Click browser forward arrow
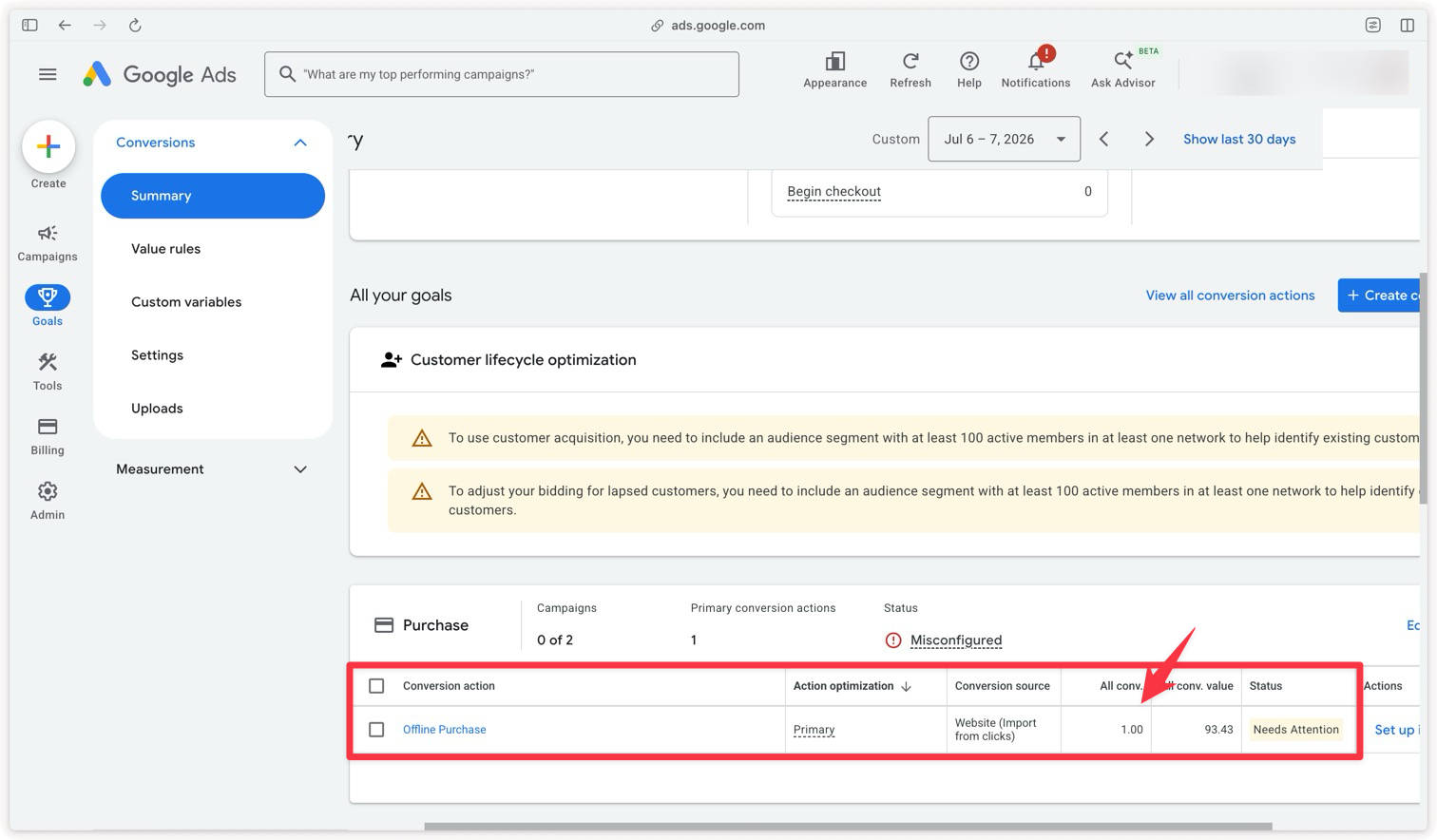The width and height of the screenshot is (1437, 840). pyautogui.click(x=100, y=26)
